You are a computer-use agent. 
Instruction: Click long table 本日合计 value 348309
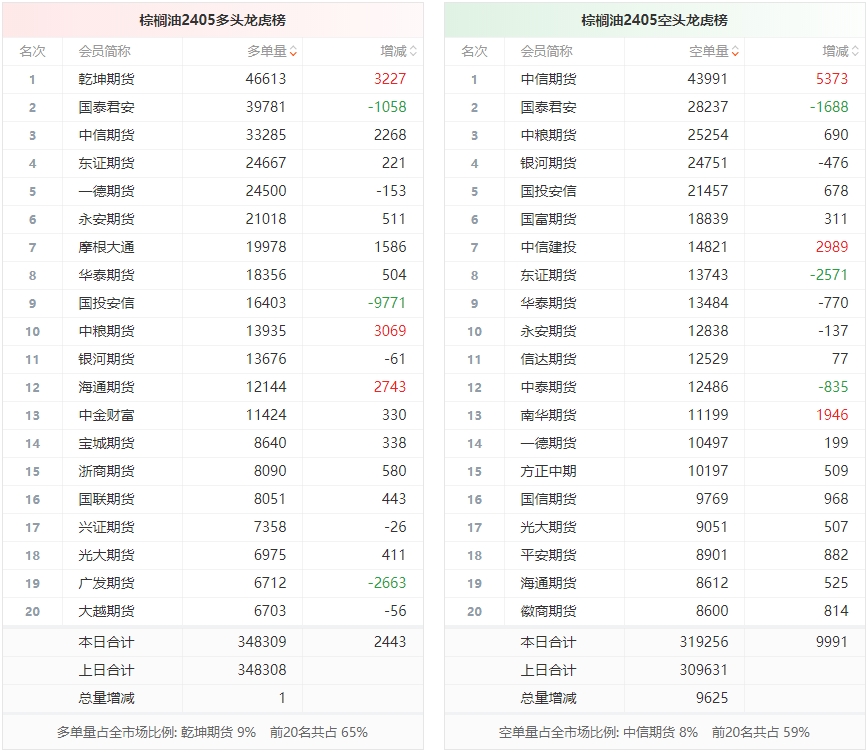pos(262,642)
